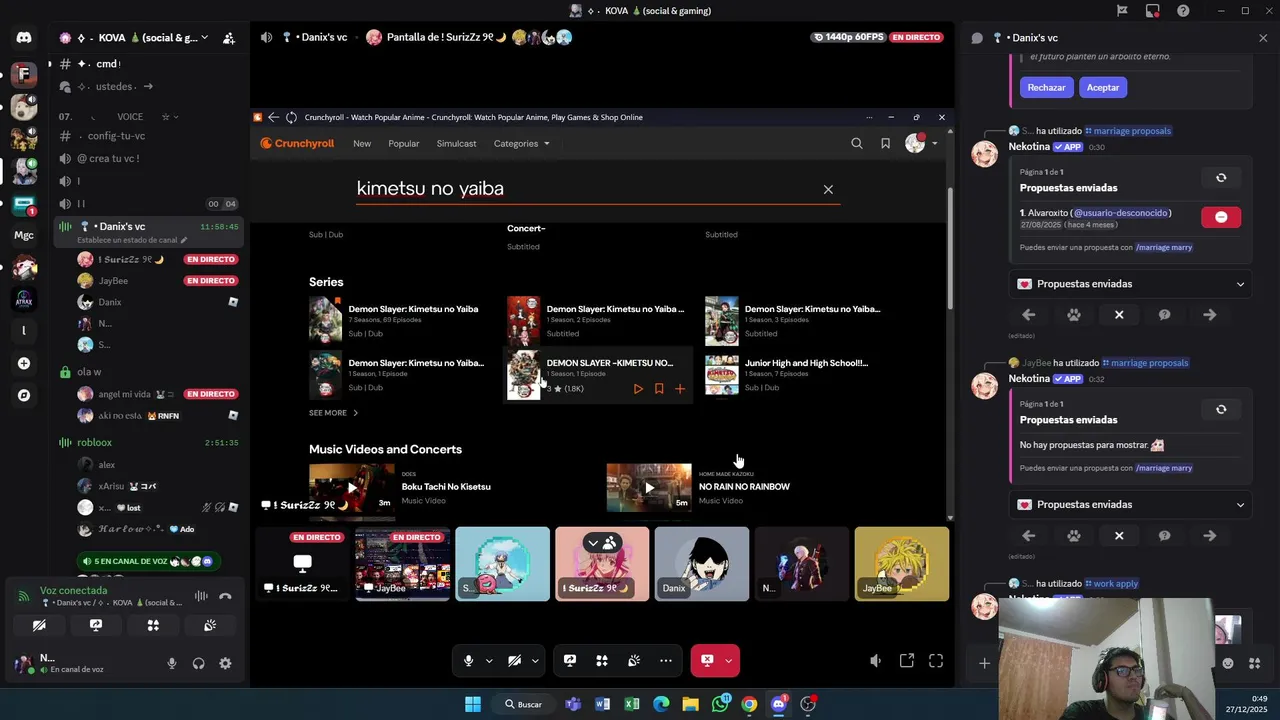The width and height of the screenshot is (1280, 720).
Task: Stop watching stream red button
Action: pos(707,661)
